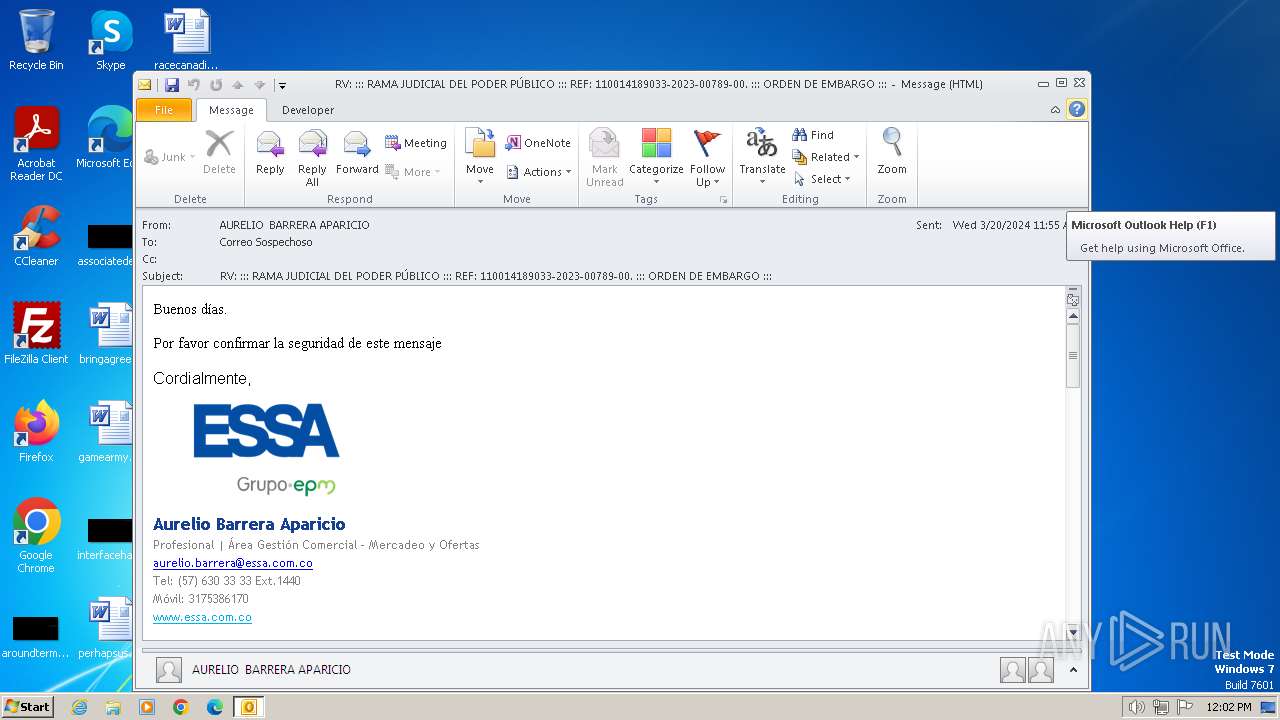Screen dimensions: 1280x720
Task: Minimize the ribbon with the caret button
Action: 1055,110
